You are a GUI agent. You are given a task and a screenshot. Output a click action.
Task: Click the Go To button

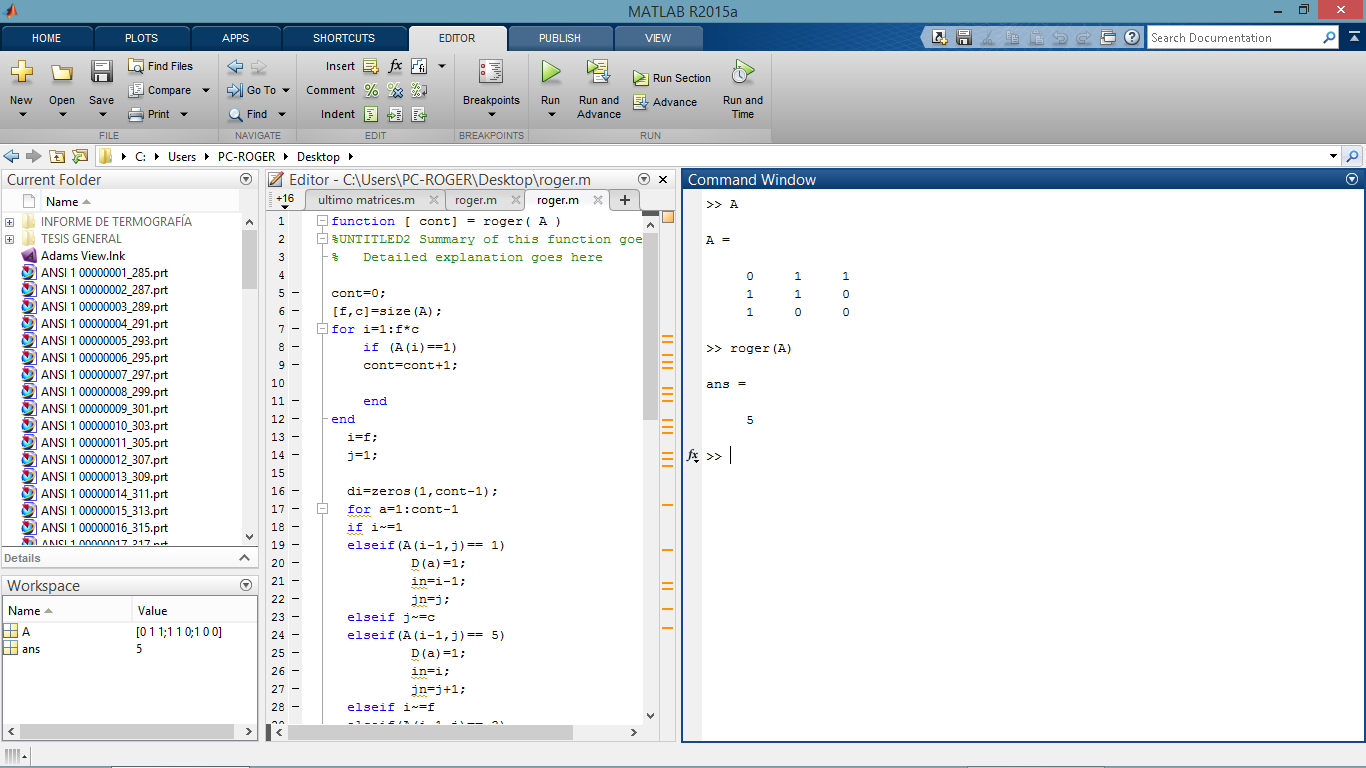pyautogui.click(x=252, y=90)
